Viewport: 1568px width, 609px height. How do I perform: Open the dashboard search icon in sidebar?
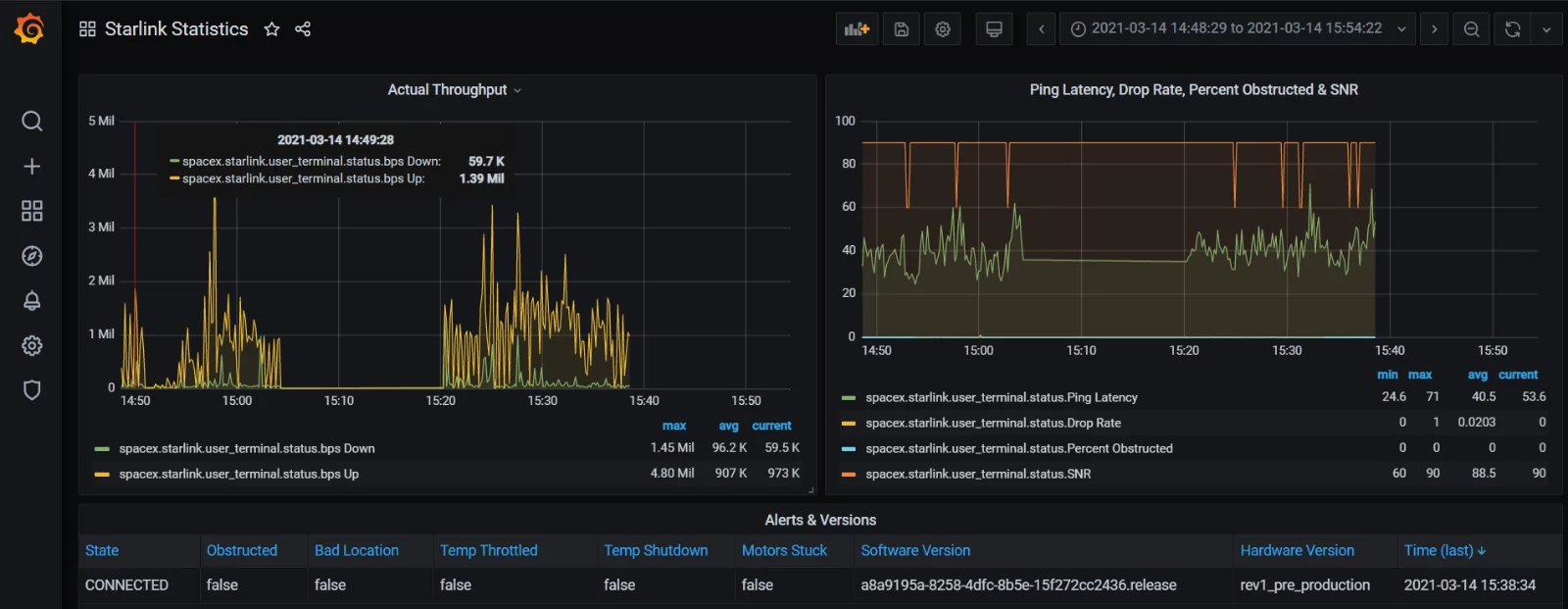[31, 121]
